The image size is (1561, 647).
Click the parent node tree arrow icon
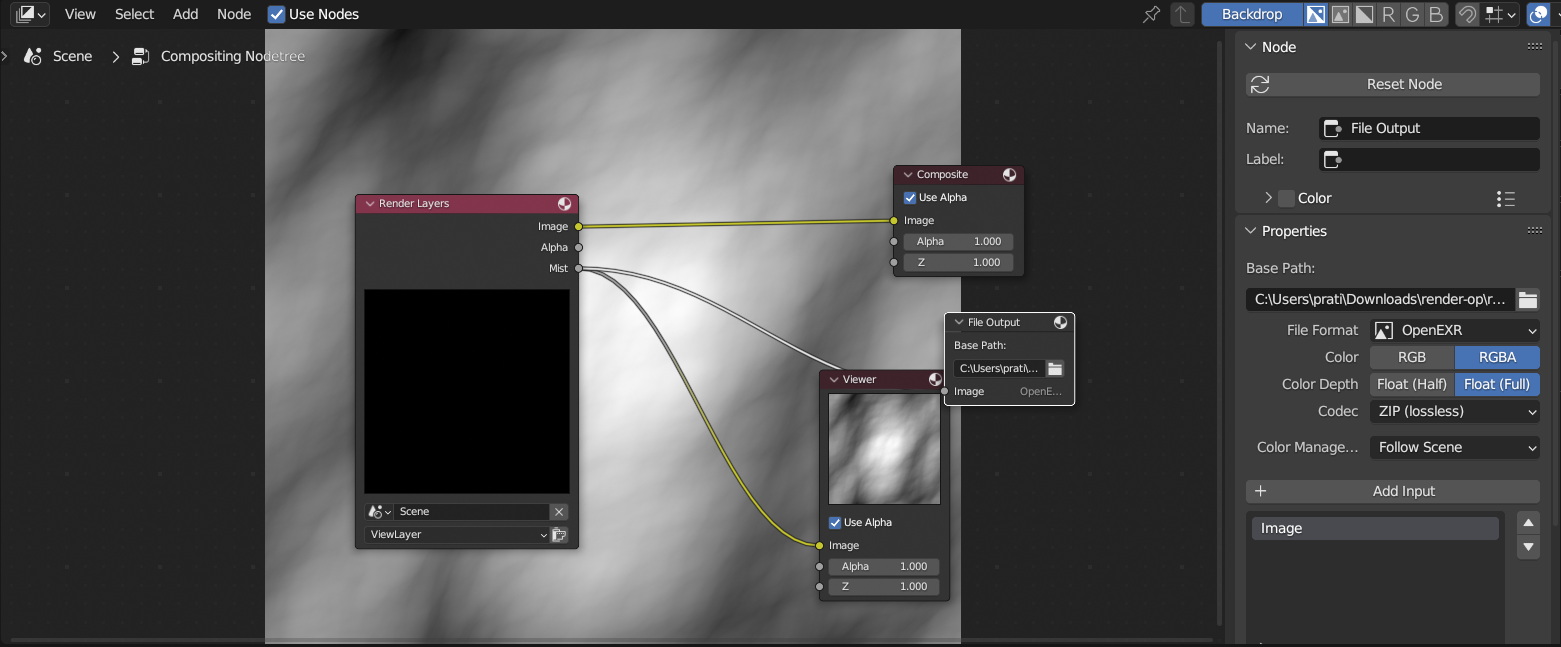[x=1182, y=14]
